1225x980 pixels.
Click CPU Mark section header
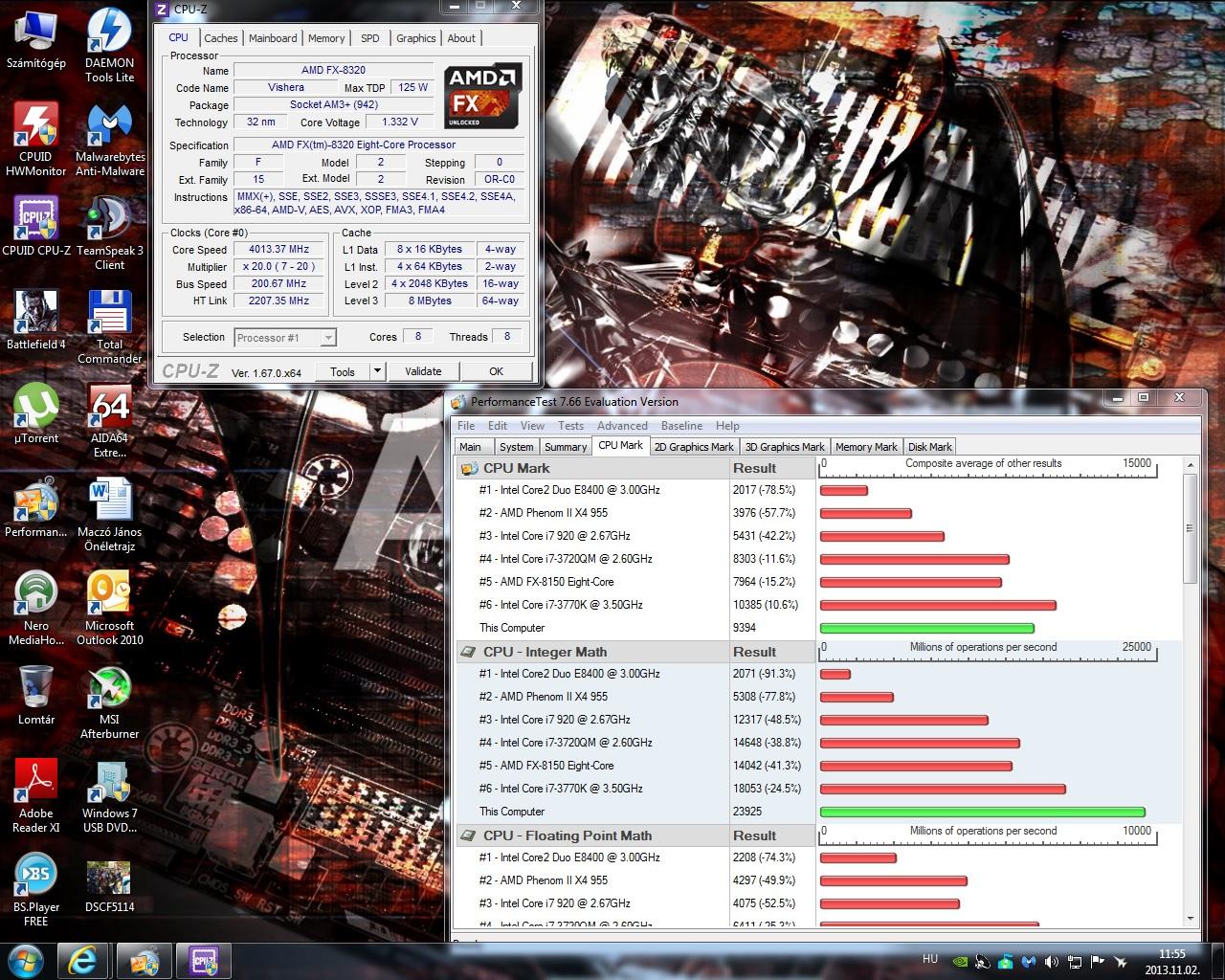(592, 468)
